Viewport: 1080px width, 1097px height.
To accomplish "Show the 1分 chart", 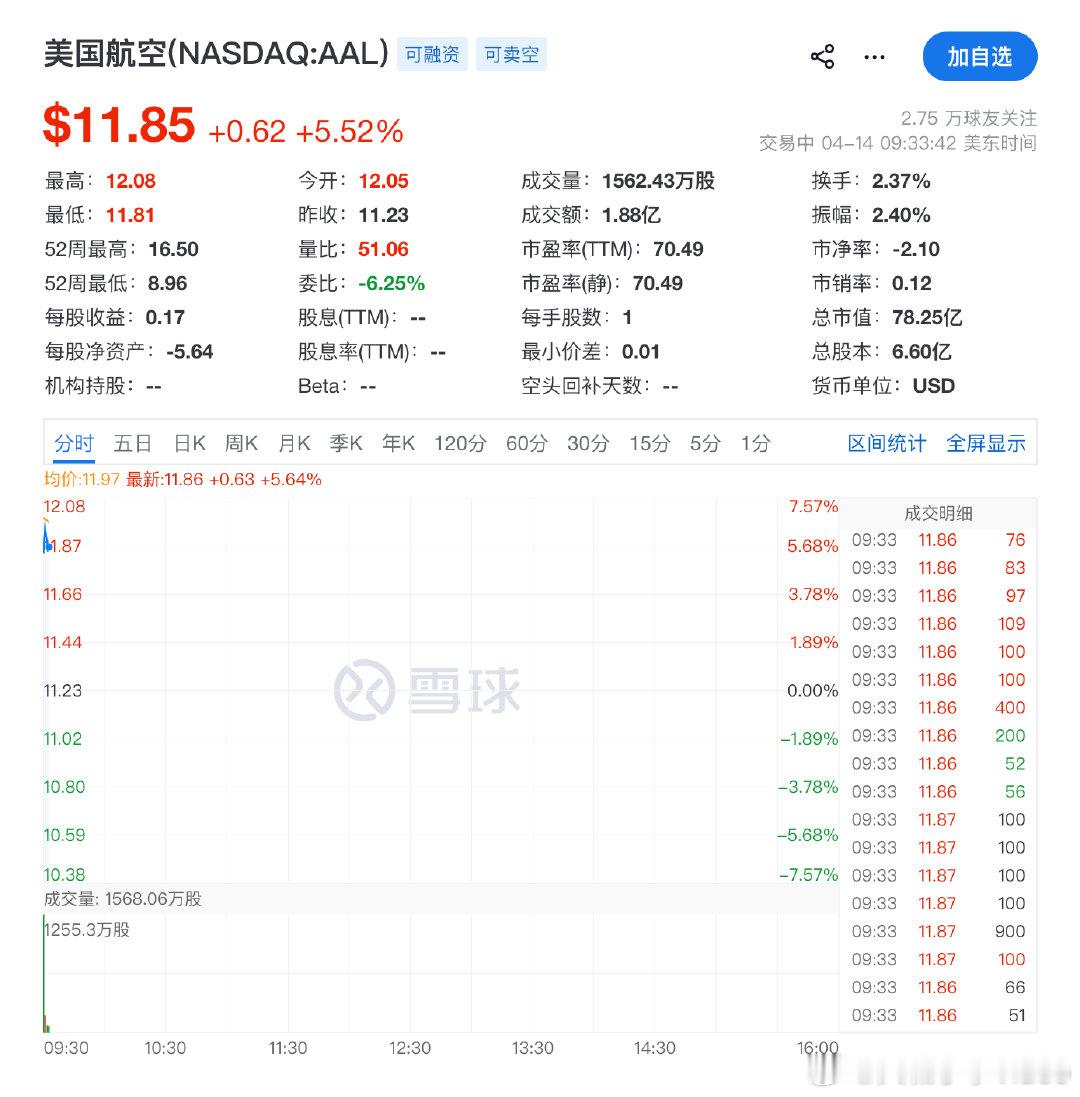I will [x=755, y=444].
